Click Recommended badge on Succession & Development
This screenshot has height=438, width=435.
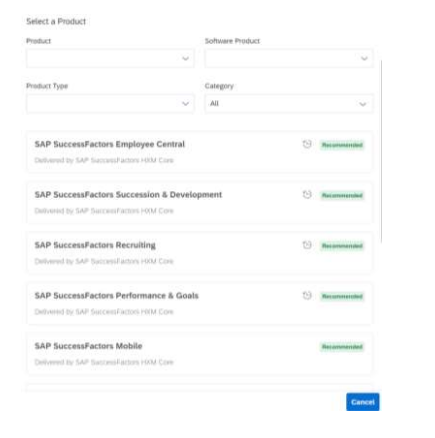click(342, 195)
